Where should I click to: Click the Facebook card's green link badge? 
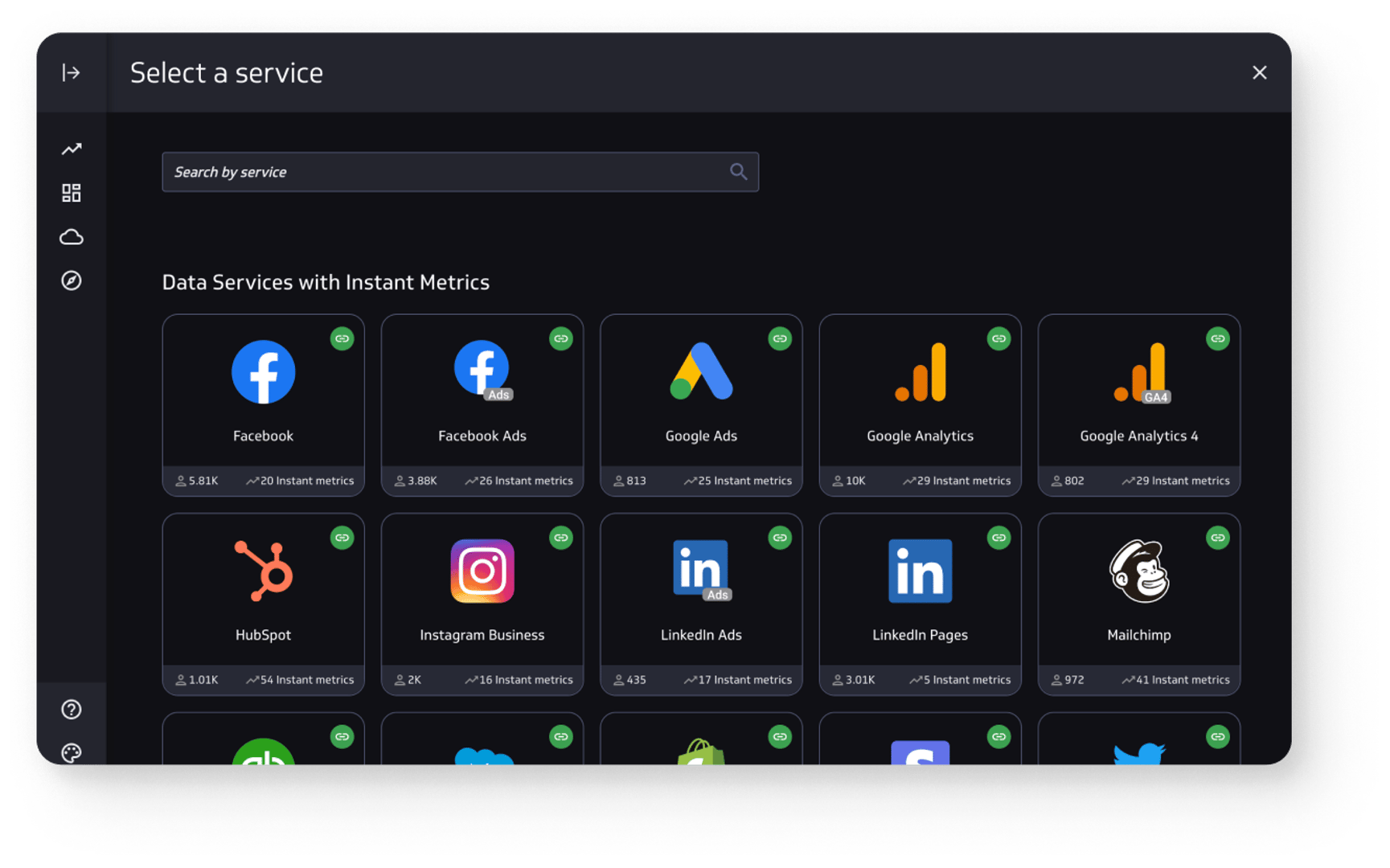tap(342, 338)
